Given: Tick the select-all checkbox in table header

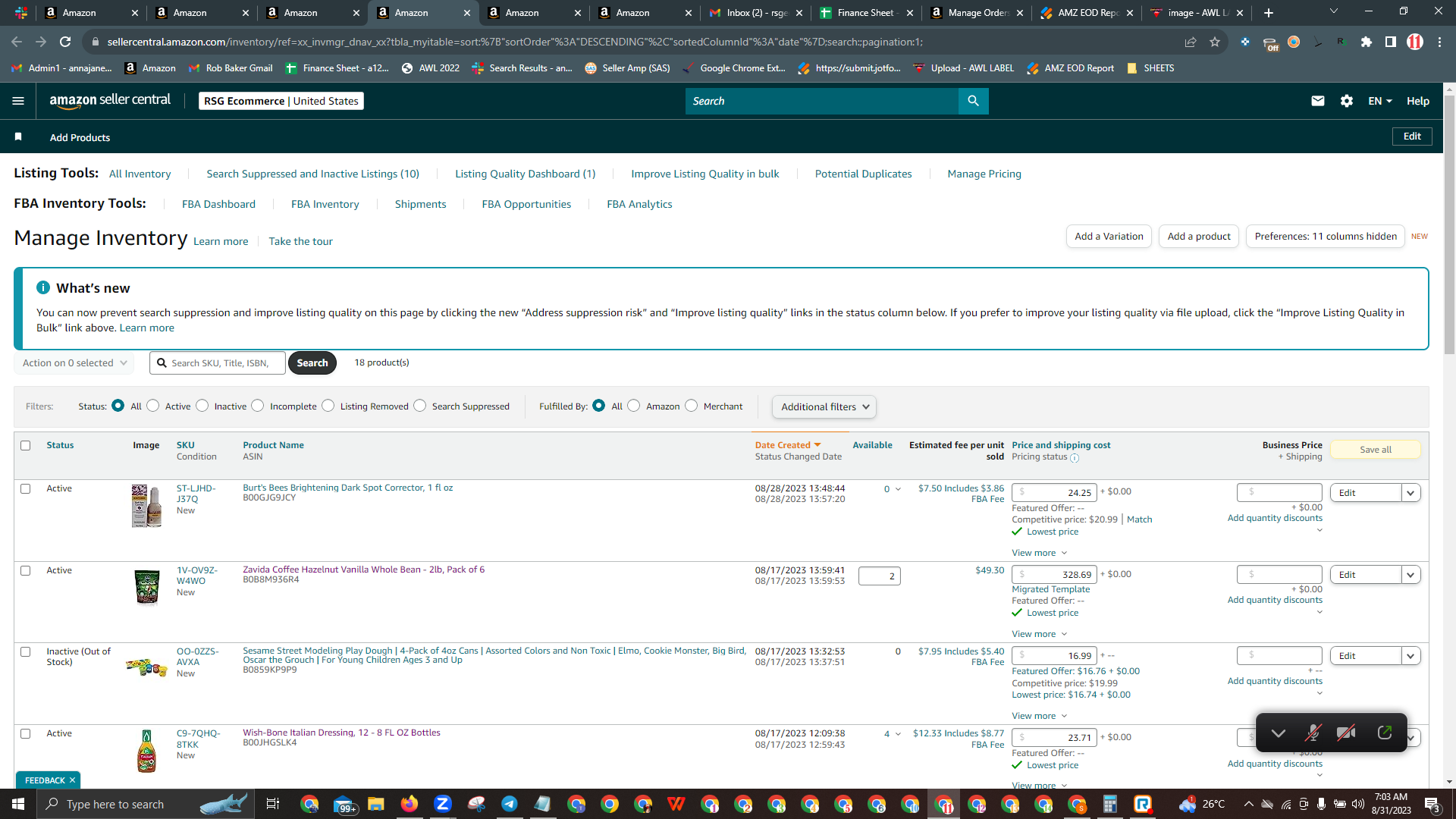Looking at the screenshot, I should point(26,445).
